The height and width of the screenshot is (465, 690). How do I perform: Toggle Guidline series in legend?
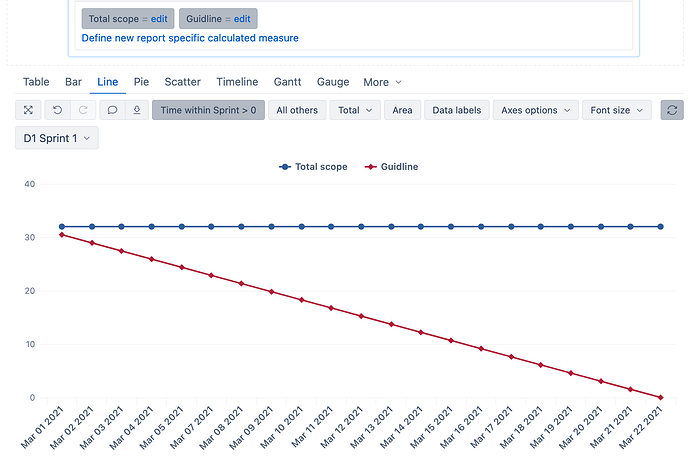(391, 167)
